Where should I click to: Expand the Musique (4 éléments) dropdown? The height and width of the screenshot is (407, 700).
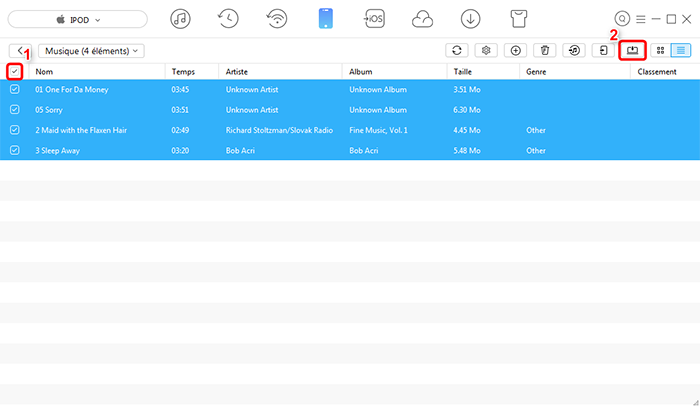pos(91,51)
